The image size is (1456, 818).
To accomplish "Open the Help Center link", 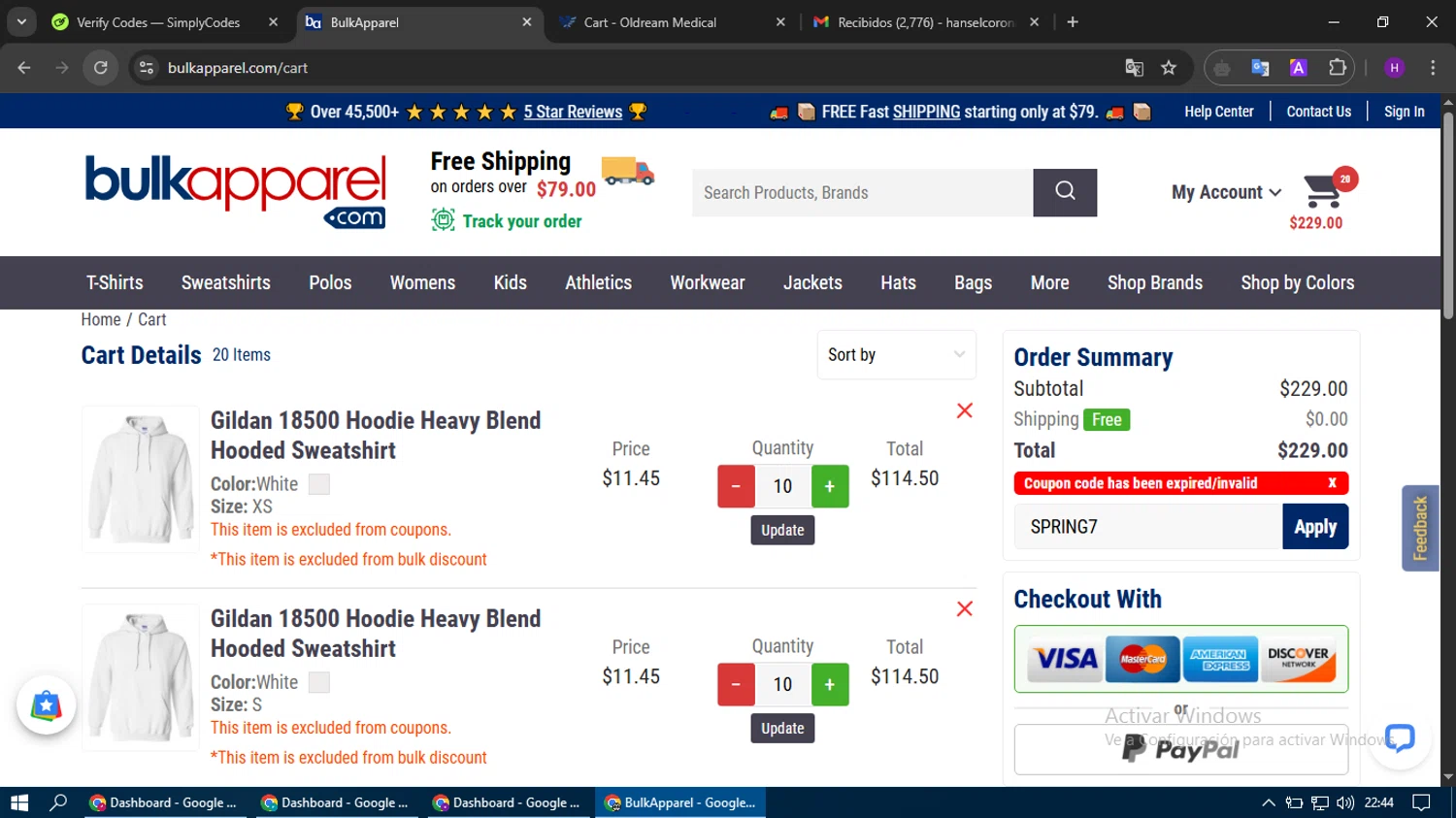I will [x=1218, y=112].
